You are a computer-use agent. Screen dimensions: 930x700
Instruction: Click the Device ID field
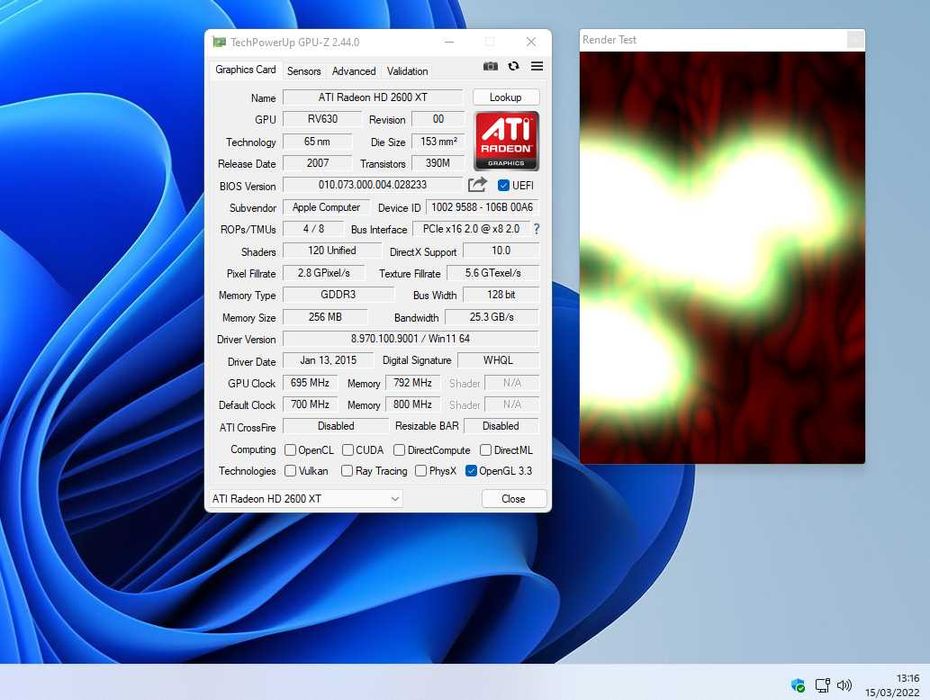(x=482, y=208)
